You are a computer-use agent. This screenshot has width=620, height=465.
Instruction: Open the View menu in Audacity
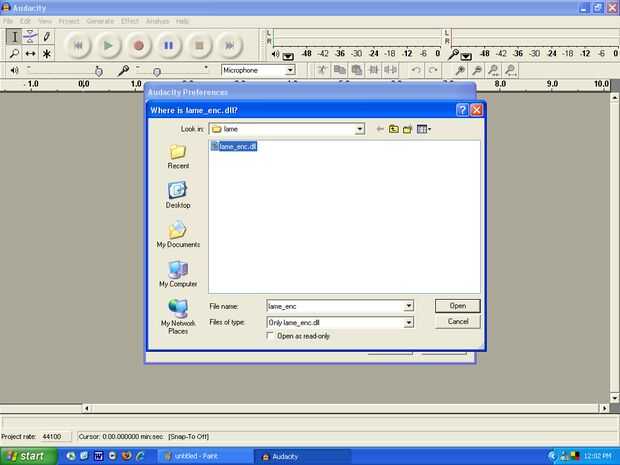pos(45,21)
